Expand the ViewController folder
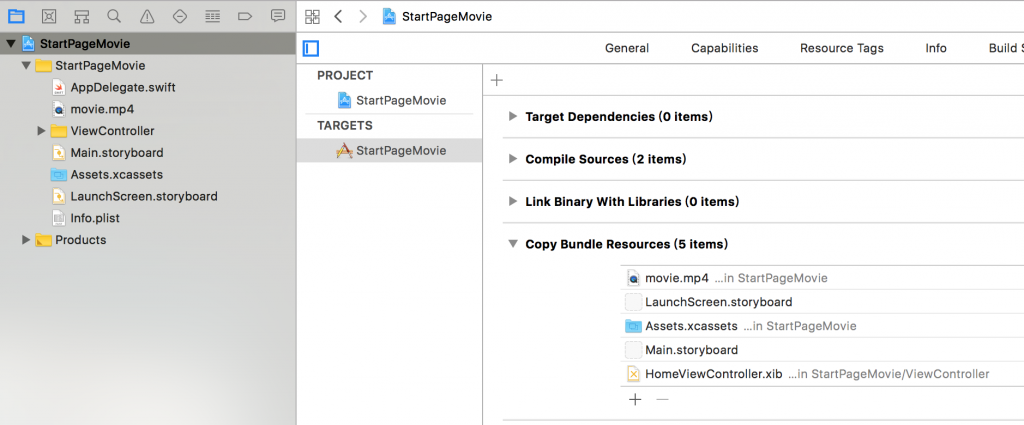This screenshot has height=425, width=1024. click(41, 131)
